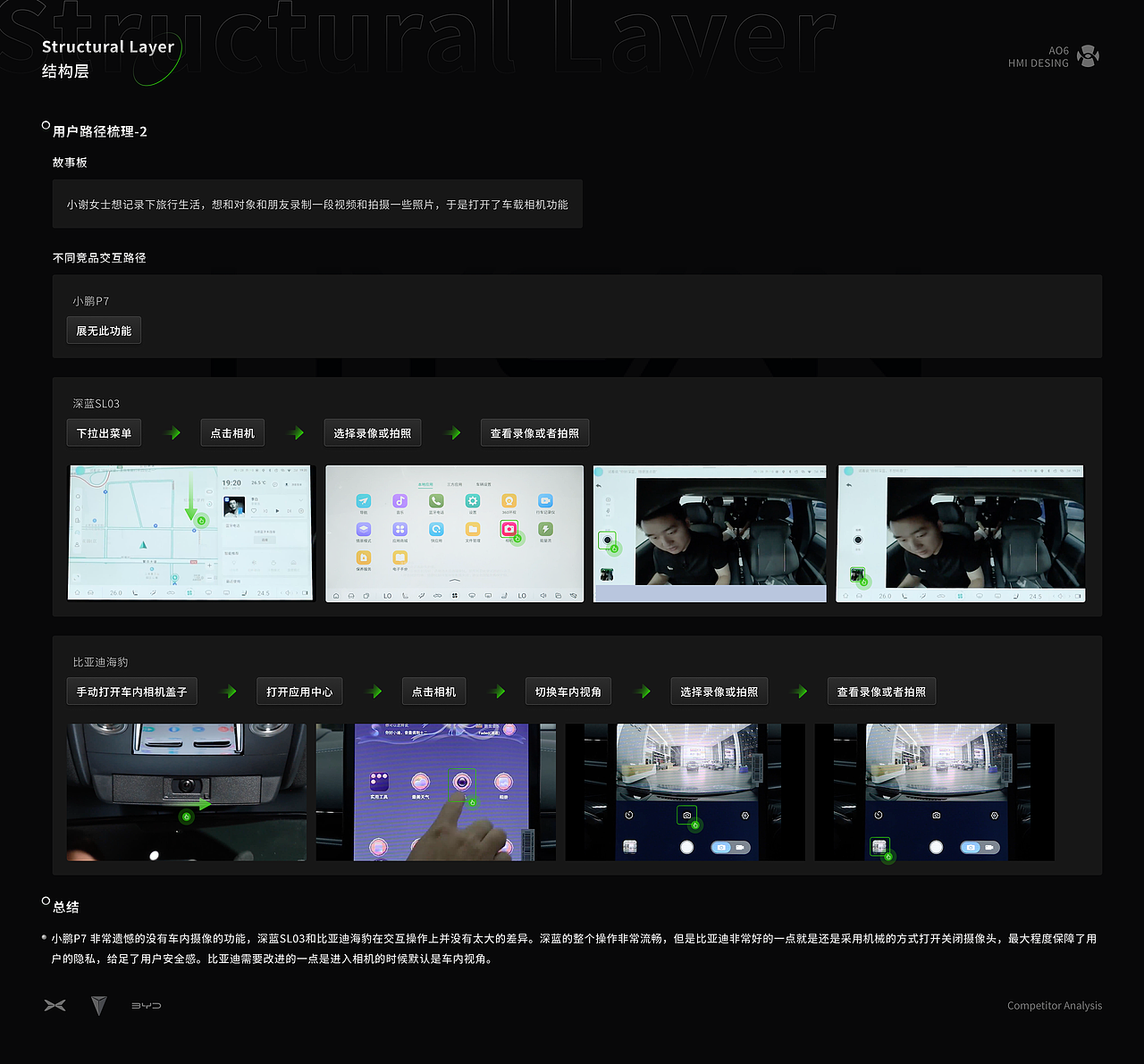Image resolution: width=1144 pixels, height=1064 pixels.
Task: Click 选择录像或拍照 step under 比亚迪海豹
Action: pos(719,691)
